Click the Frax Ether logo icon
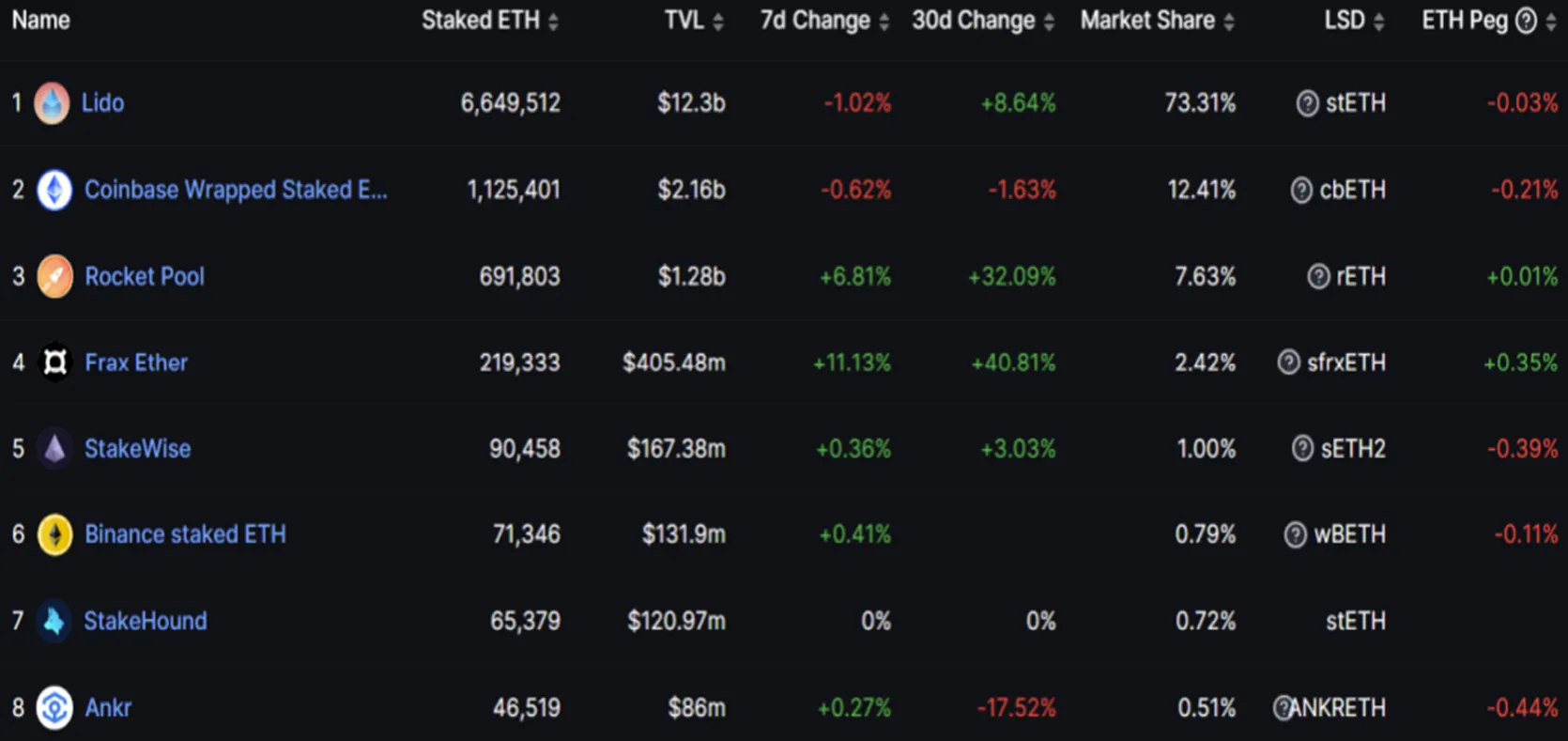1568x741 pixels. pyautogui.click(x=54, y=363)
